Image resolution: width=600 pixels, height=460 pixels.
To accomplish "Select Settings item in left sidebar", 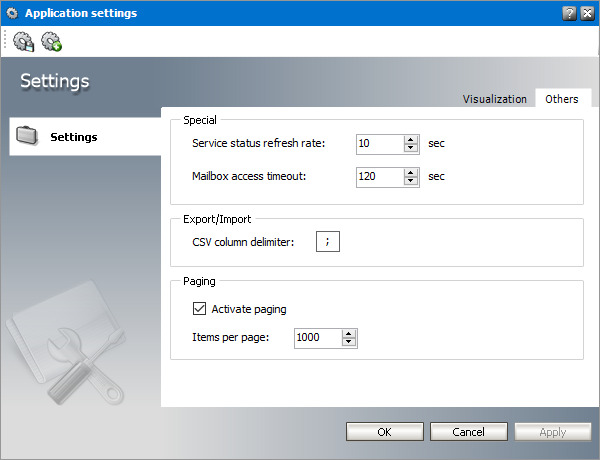I will [85, 137].
